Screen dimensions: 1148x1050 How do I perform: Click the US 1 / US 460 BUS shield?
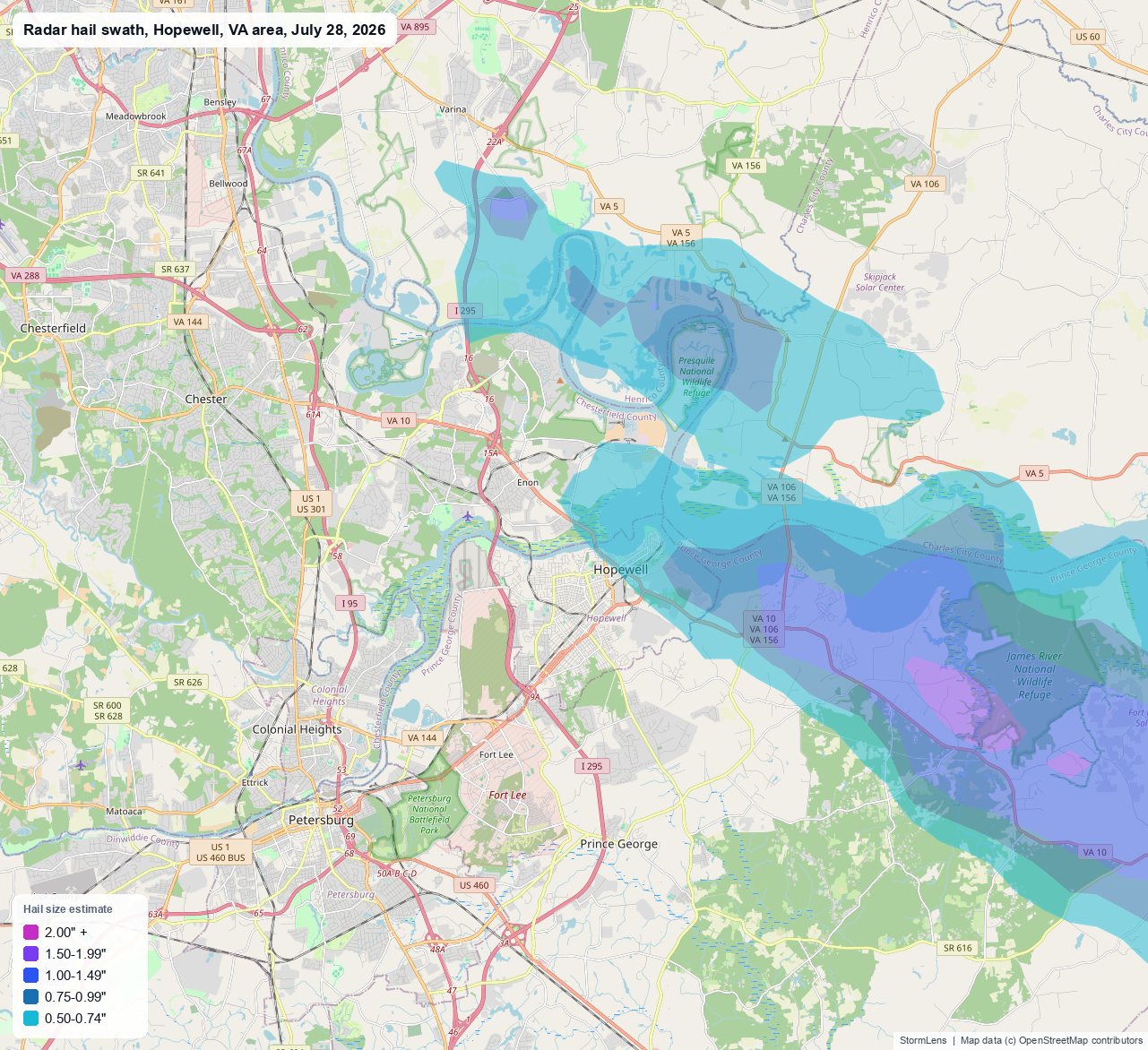coord(220,852)
